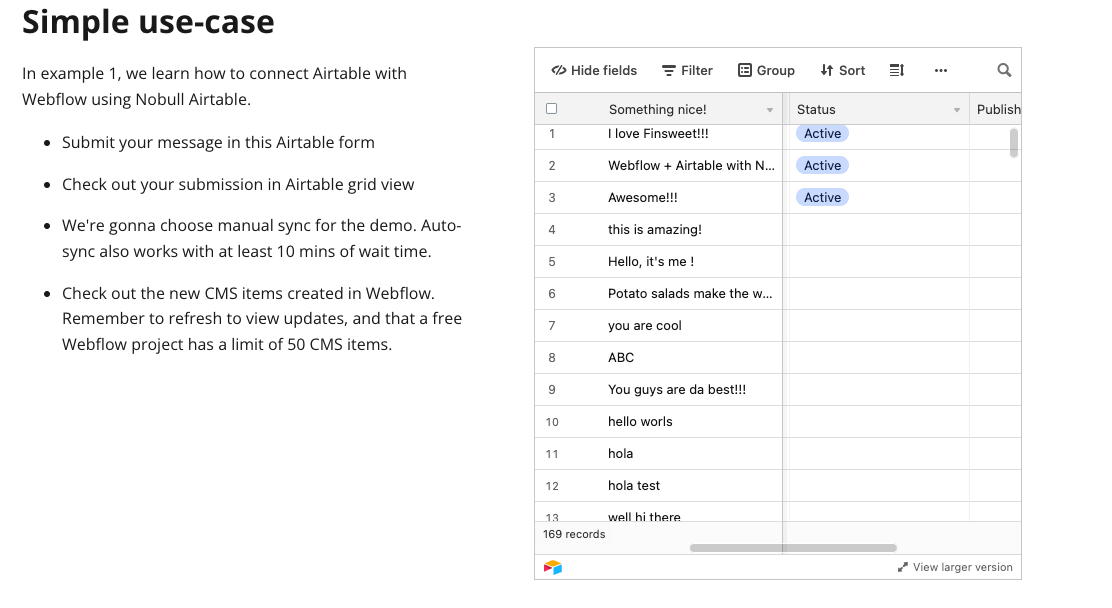Click the Airtable logo icon
This screenshot has height=608, width=1112.
[553, 567]
